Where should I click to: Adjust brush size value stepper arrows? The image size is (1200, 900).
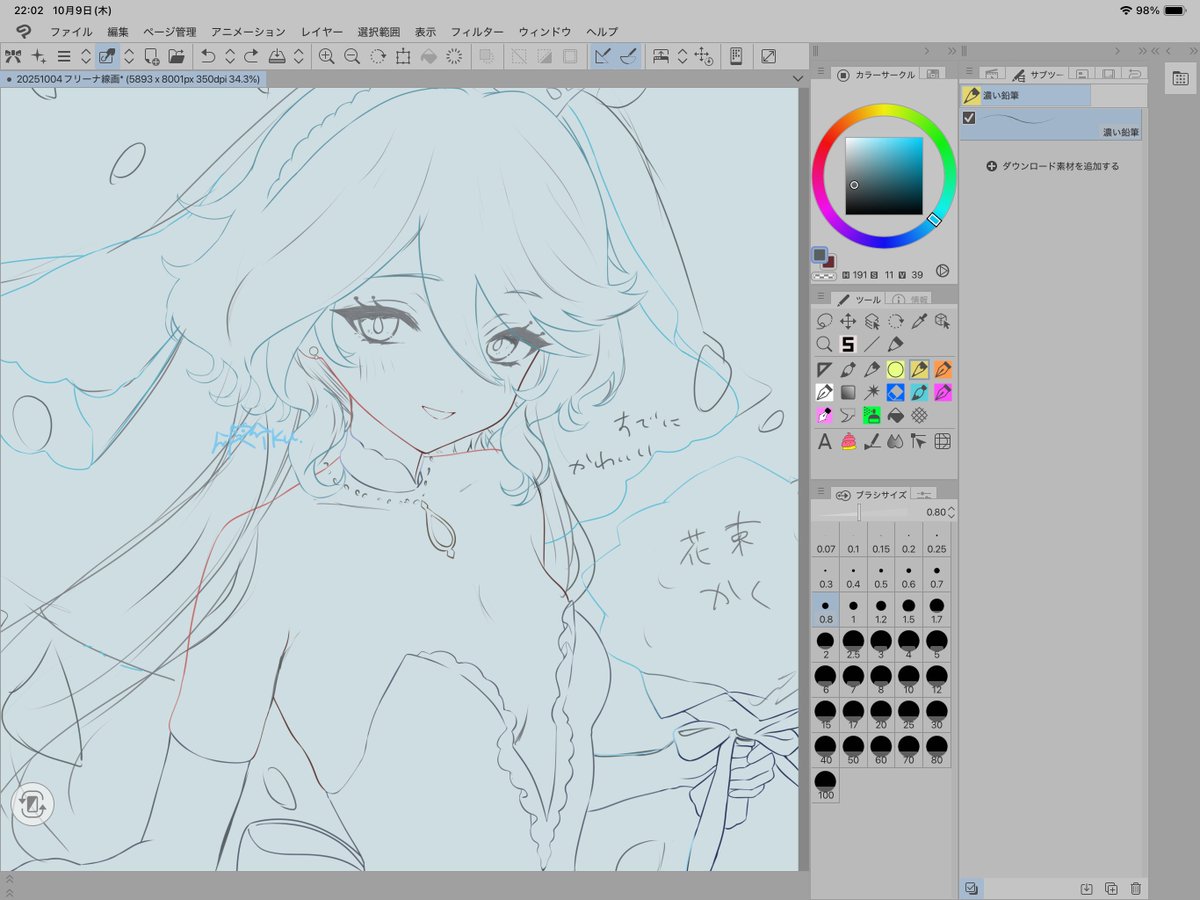point(951,512)
